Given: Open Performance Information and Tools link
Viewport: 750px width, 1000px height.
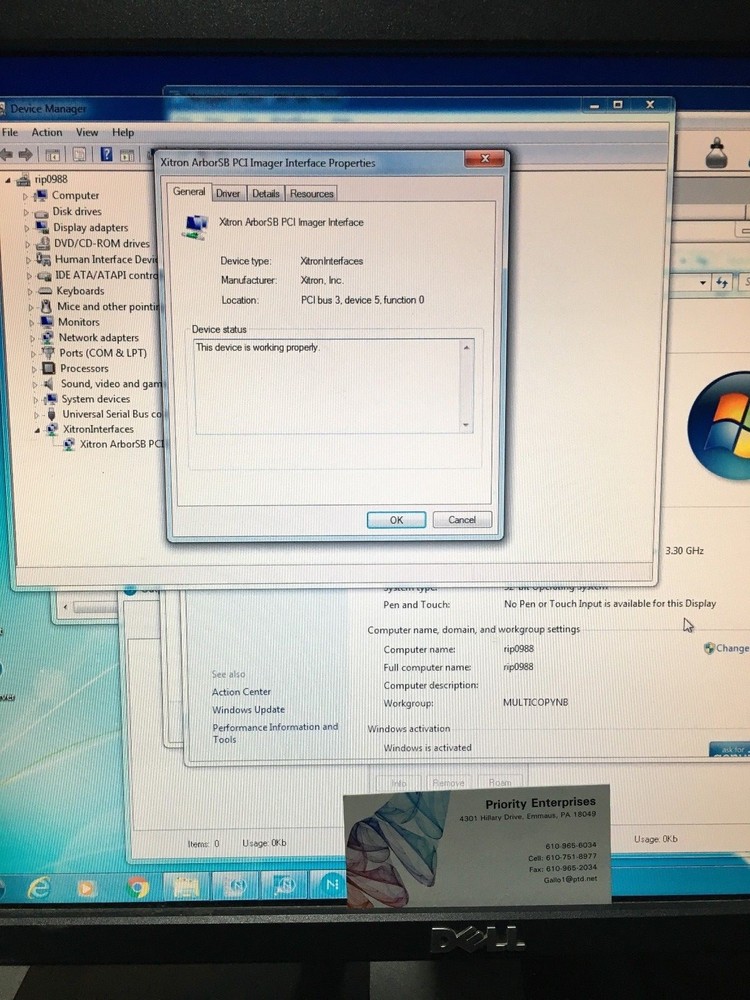Looking at the screenshot, I should [x=275, y=733].
